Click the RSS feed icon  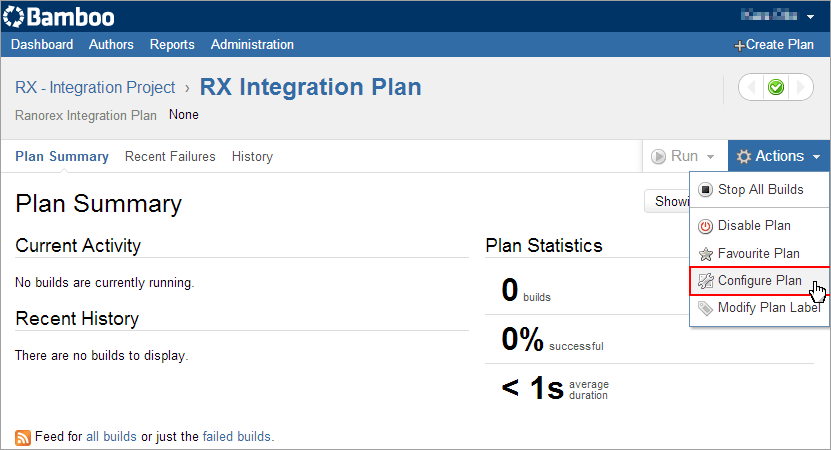coord(23,437)
